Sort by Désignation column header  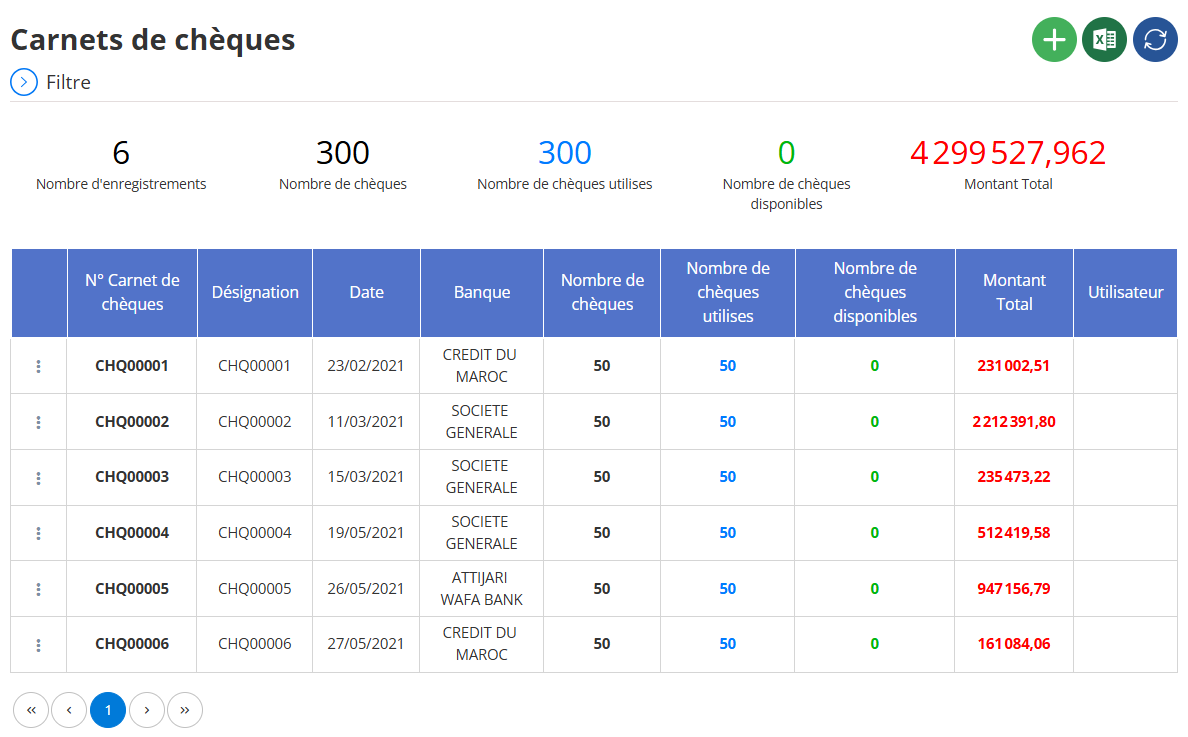[x=255, y=292]
